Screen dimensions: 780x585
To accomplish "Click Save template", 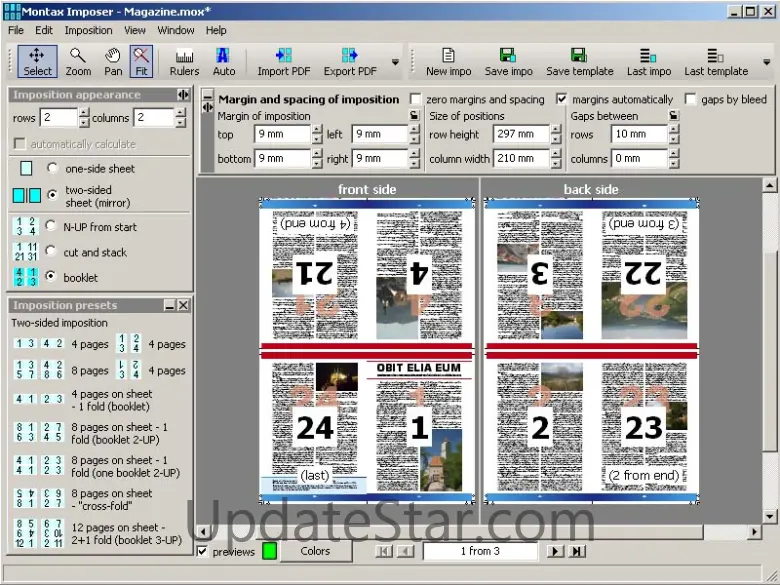I will pyautogui.click(x=580, y=62).
